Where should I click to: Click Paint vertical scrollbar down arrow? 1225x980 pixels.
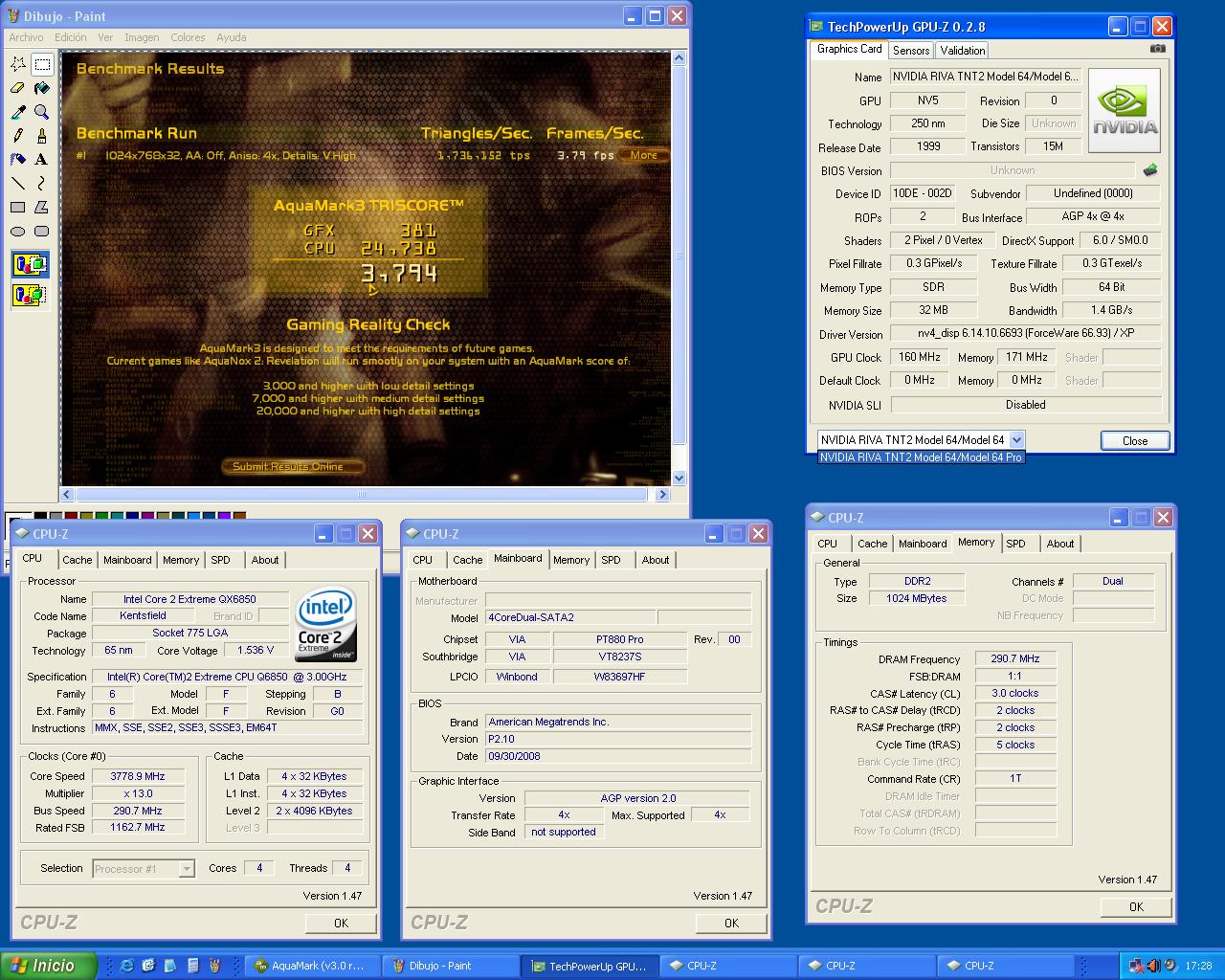679,478
